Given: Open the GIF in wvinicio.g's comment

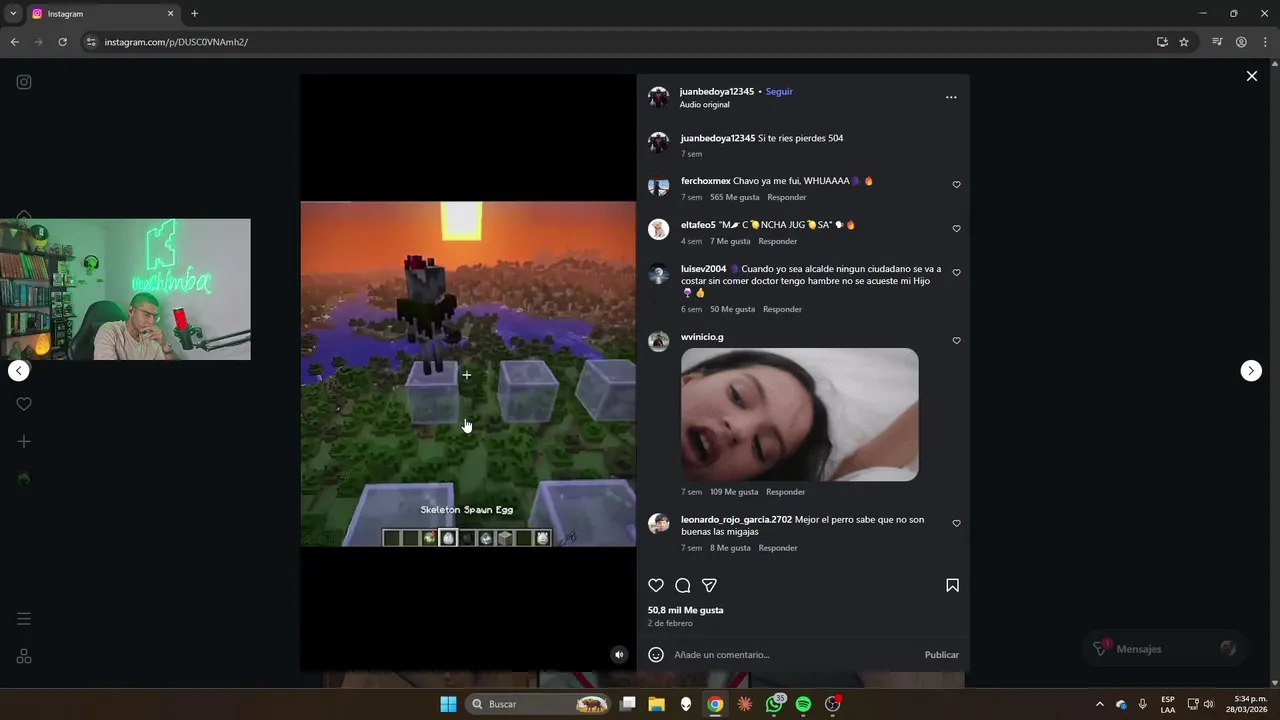Looking at the screenshot, I should (x=799, y=414).
